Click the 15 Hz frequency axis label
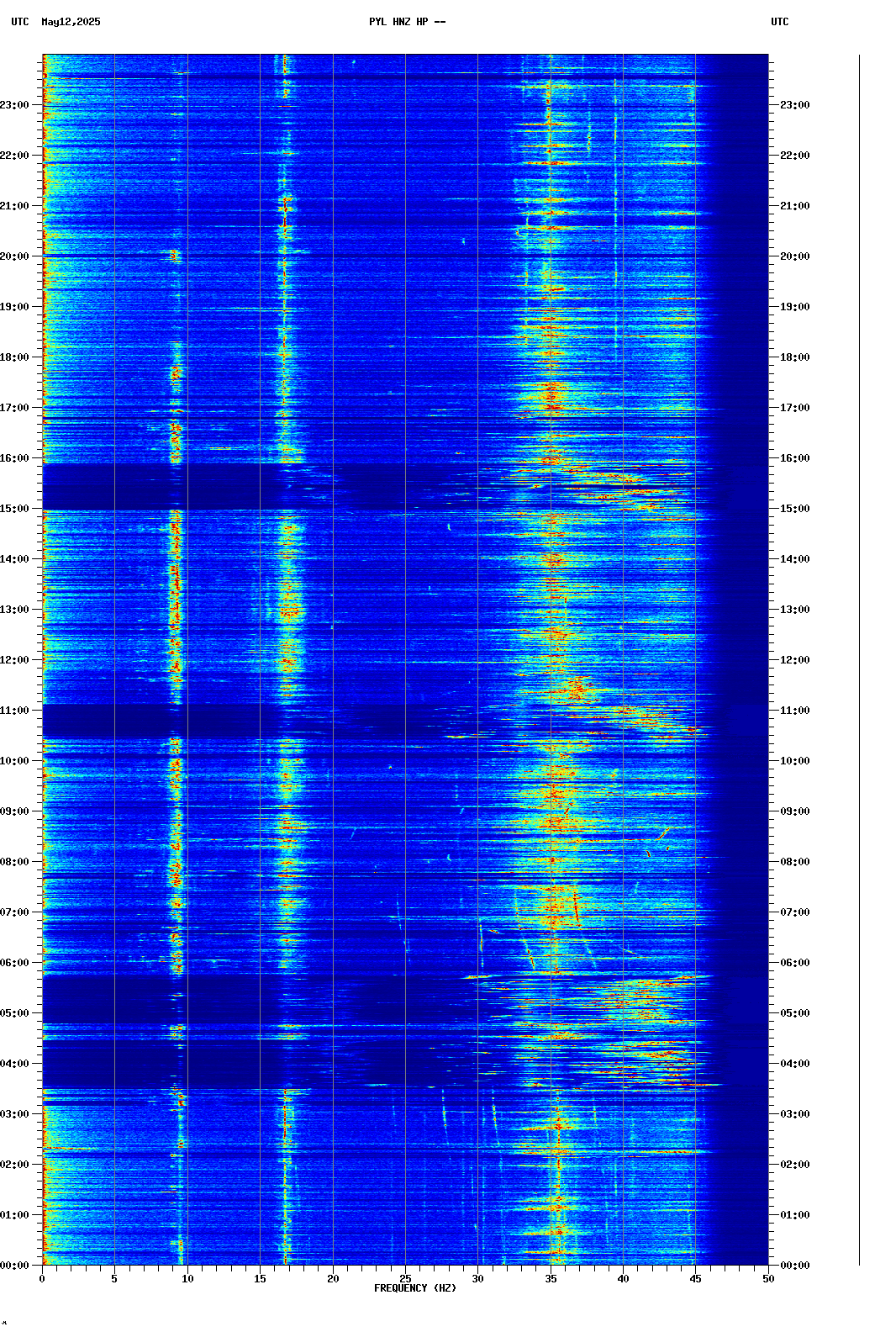This screenshot has width=896, height=1332. tap(260, 1279)
